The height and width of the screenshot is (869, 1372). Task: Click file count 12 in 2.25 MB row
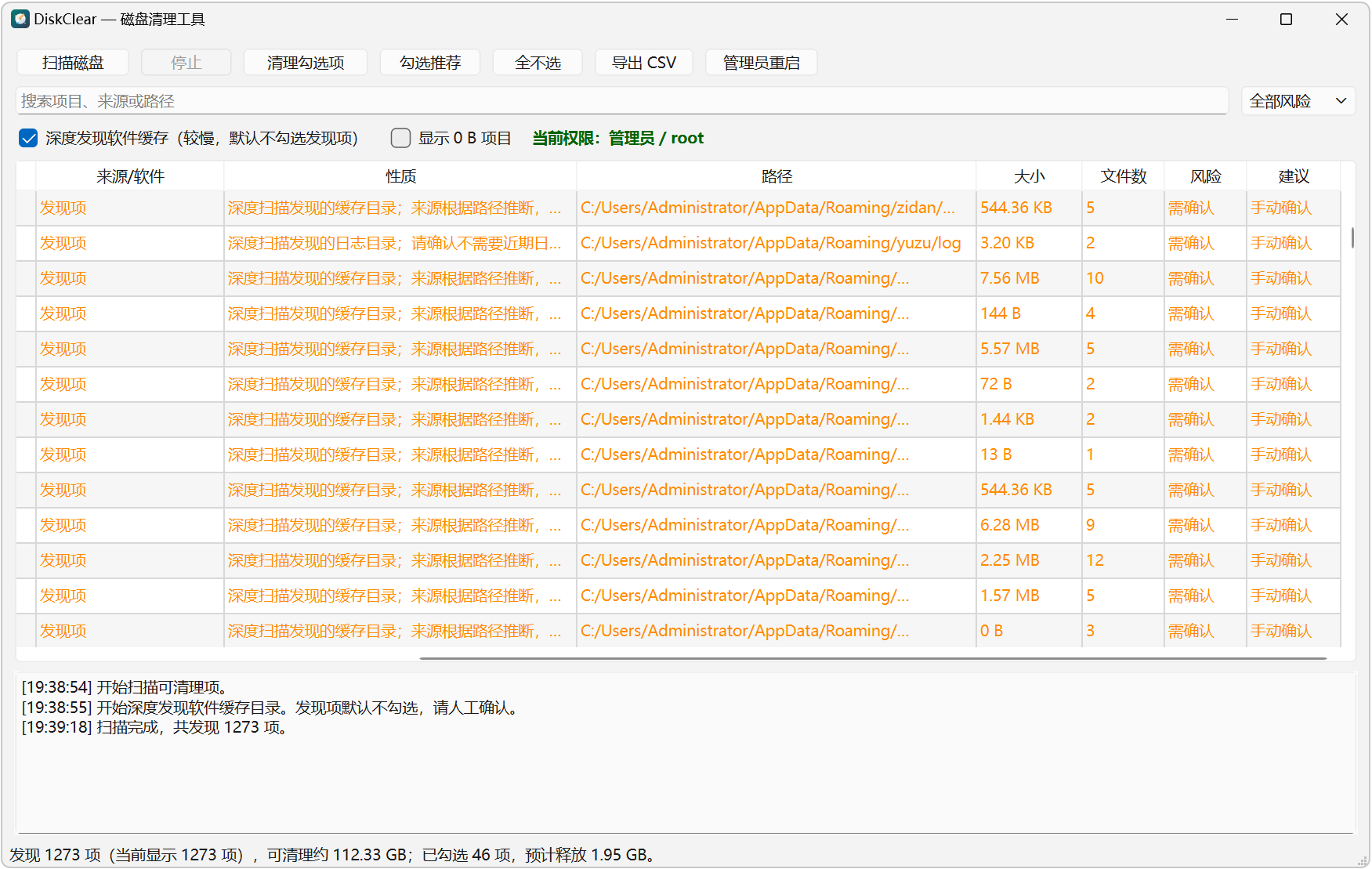click(x=1123, y=560)
